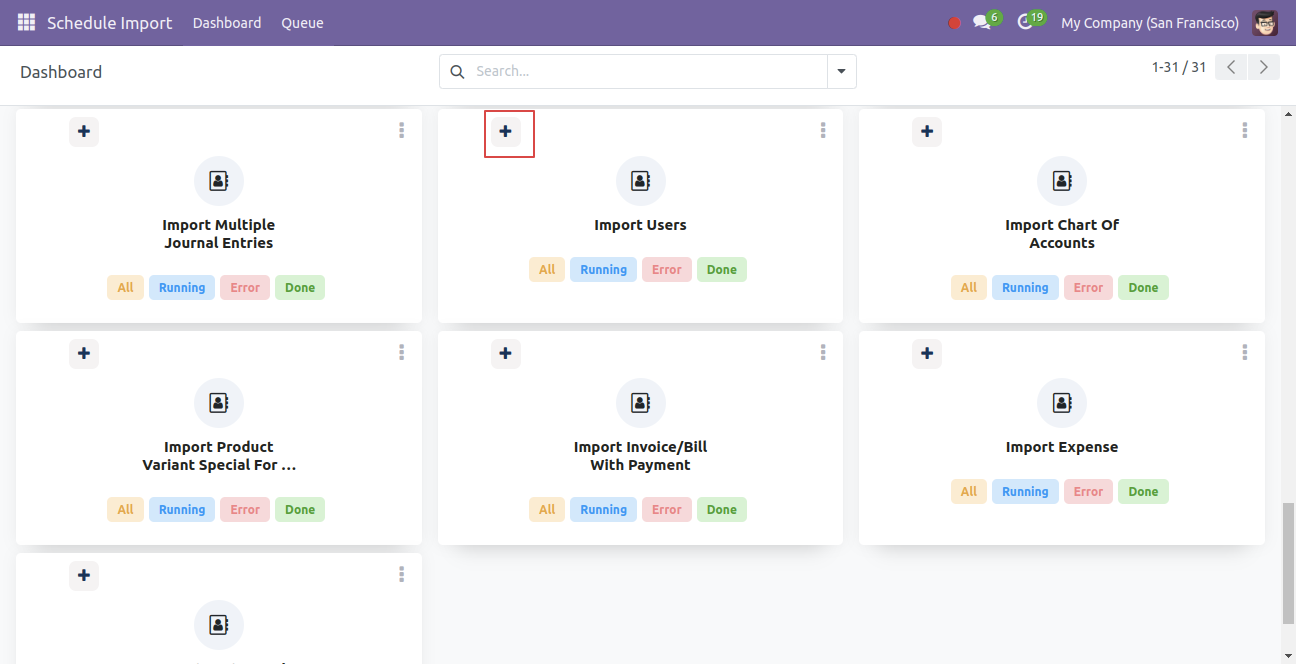
Task: Click the Import Product Variant address-book icon
Action: coord(219,403)
